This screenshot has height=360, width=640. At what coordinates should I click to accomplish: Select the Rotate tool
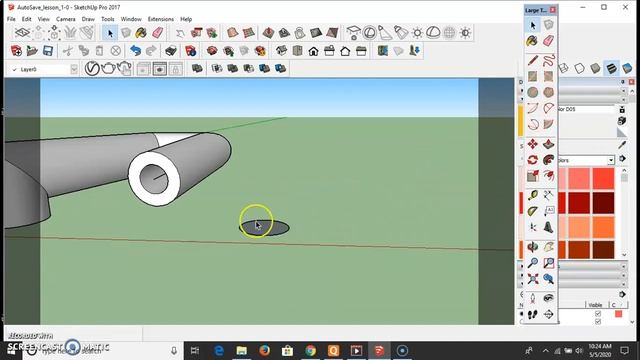click(x=533, y=160)
